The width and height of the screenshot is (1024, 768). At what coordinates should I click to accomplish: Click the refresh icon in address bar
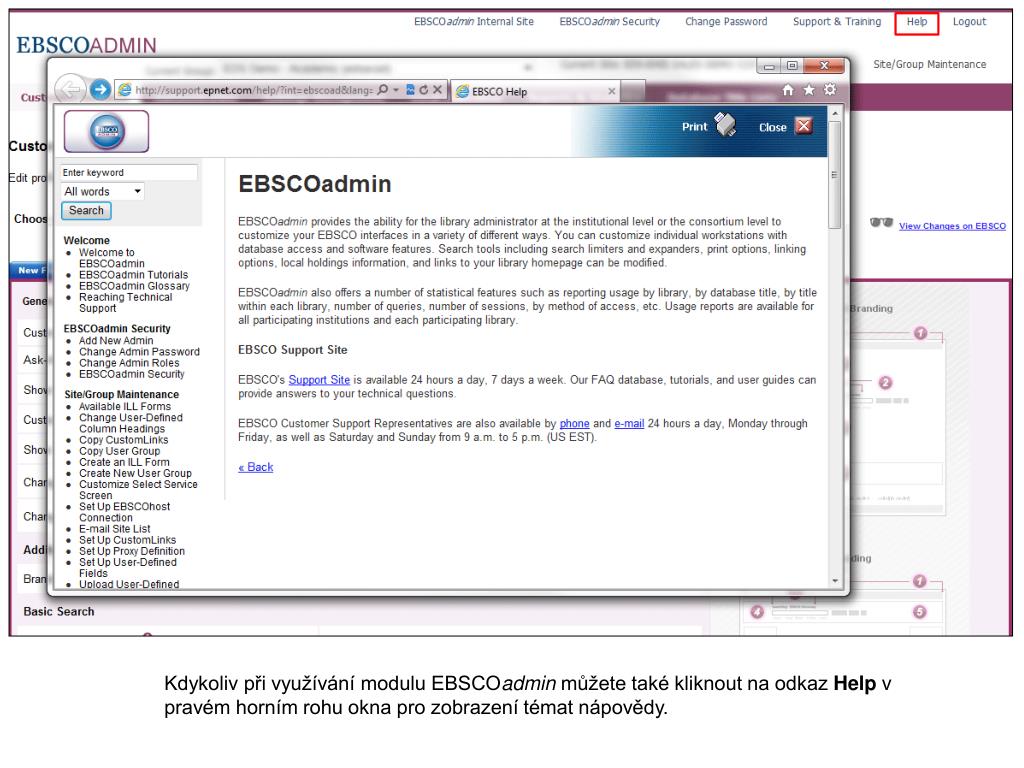[424, 90]
